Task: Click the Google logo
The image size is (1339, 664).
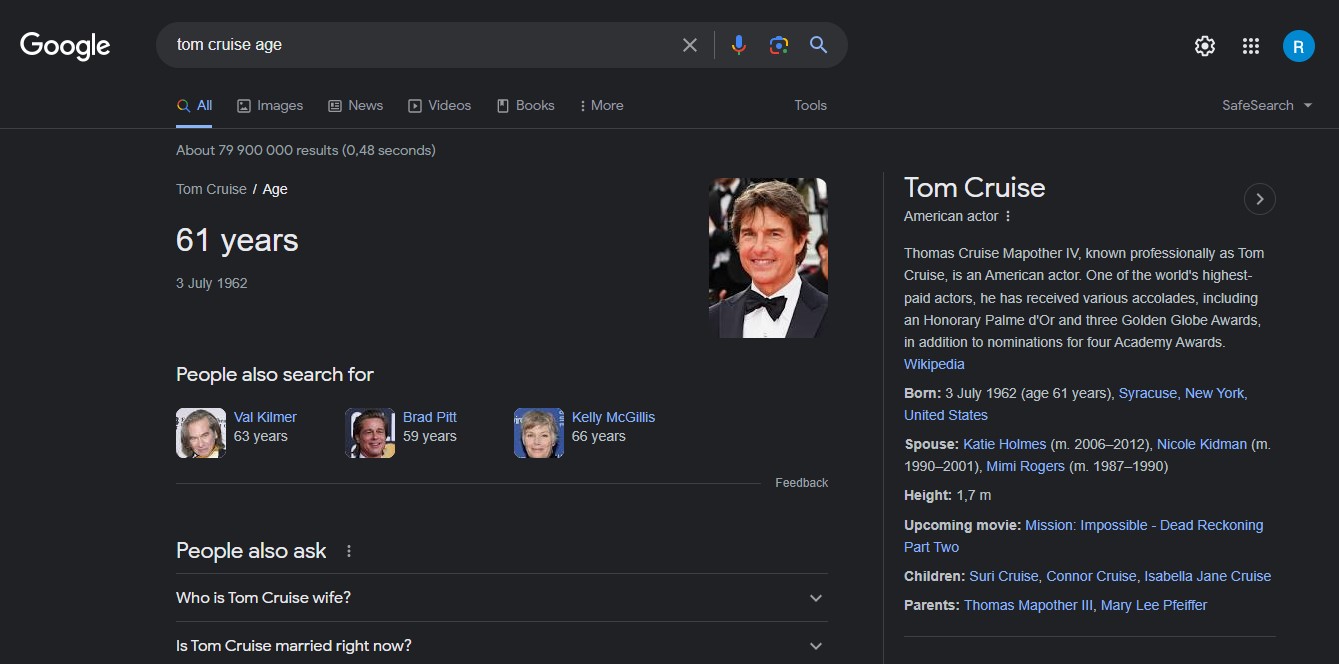Action: (65, 46)
